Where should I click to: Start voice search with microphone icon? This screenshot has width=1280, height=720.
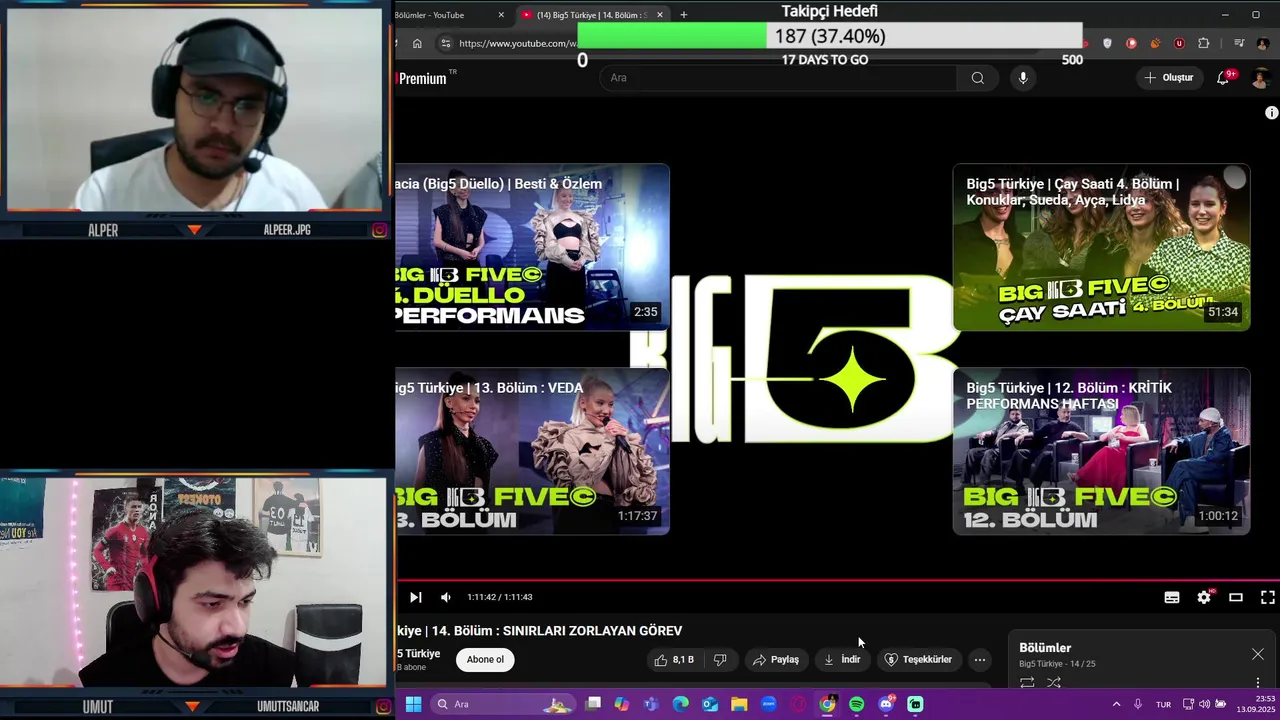click(x=1022, y=78)
